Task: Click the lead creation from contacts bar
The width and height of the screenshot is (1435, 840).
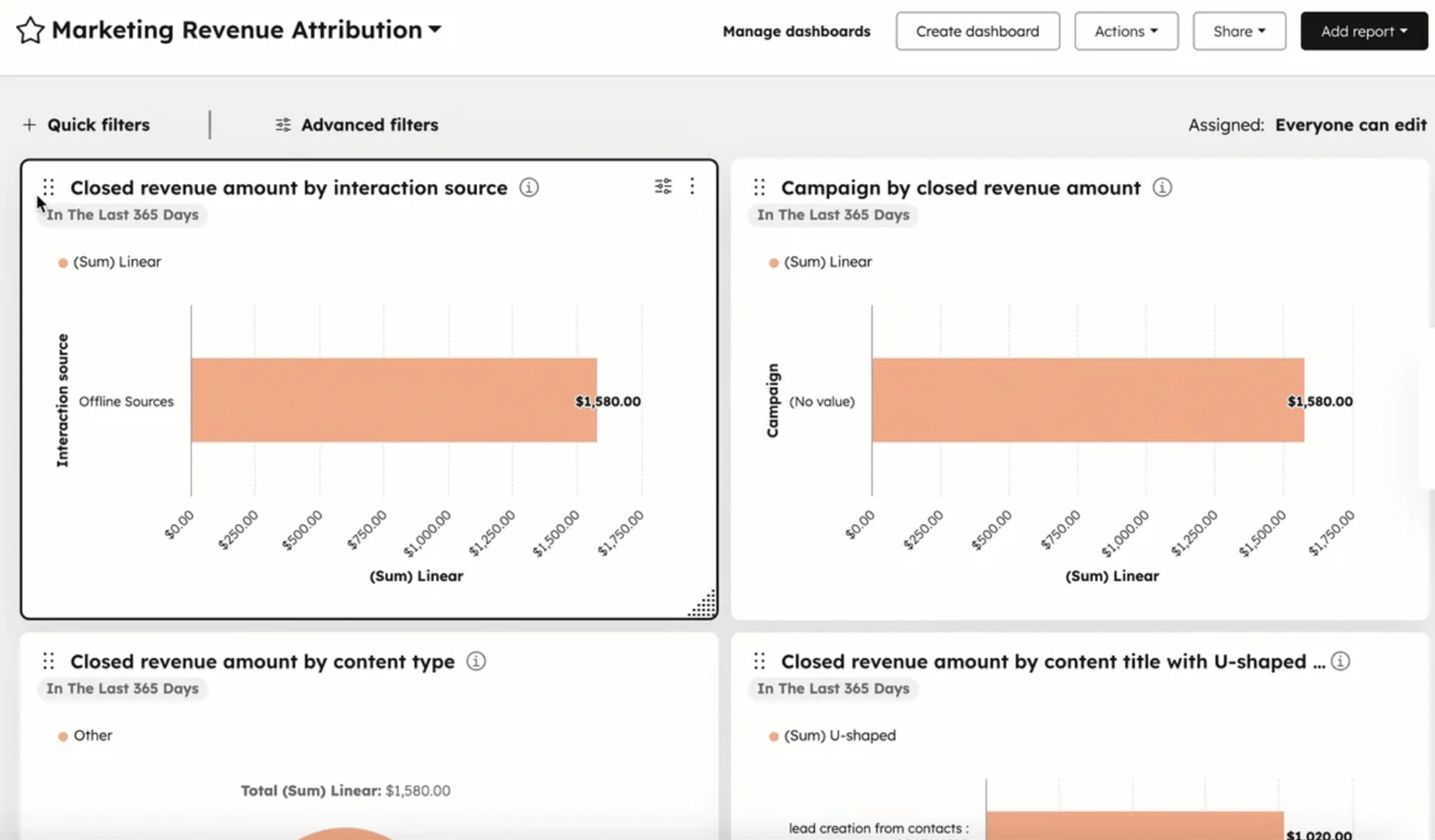Action: pyautogui.click(x=1135, y=825)
